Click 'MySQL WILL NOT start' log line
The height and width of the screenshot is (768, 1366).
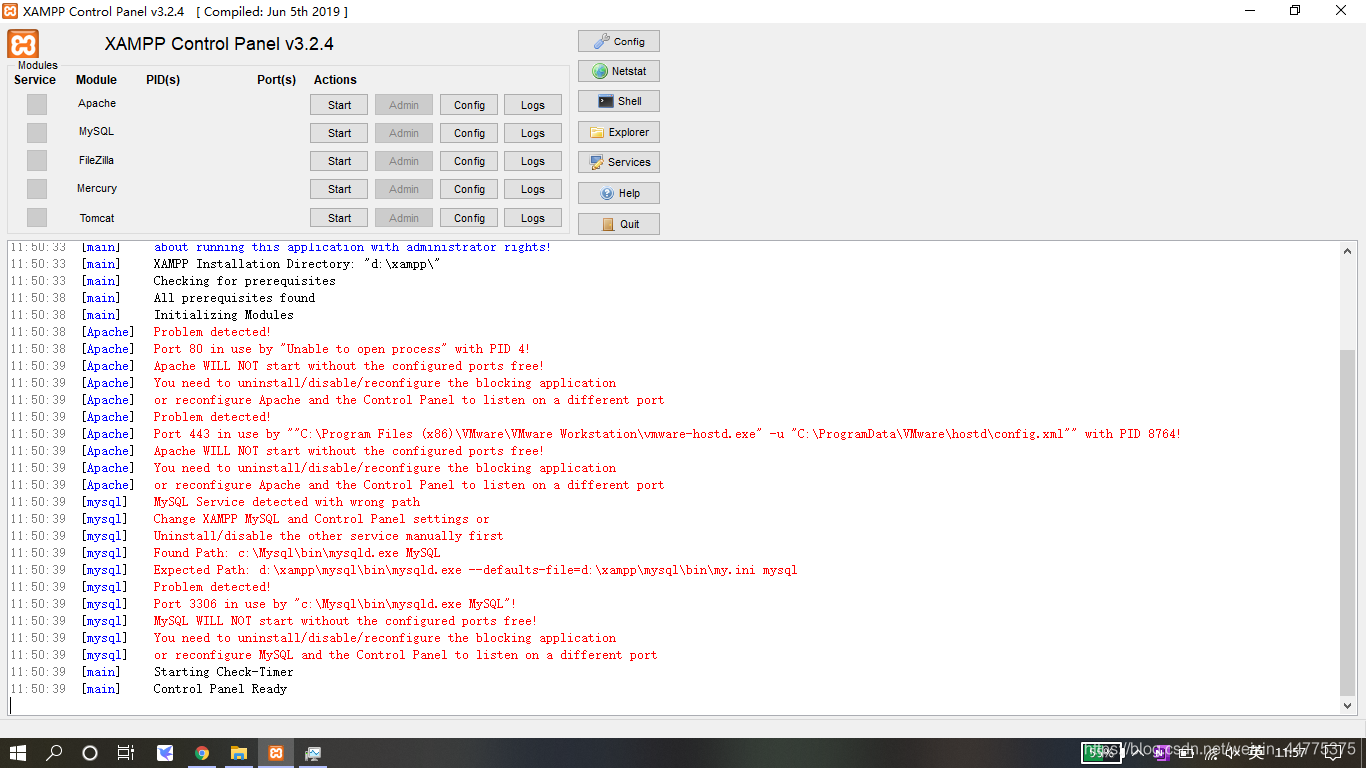(x=345, y=621)
